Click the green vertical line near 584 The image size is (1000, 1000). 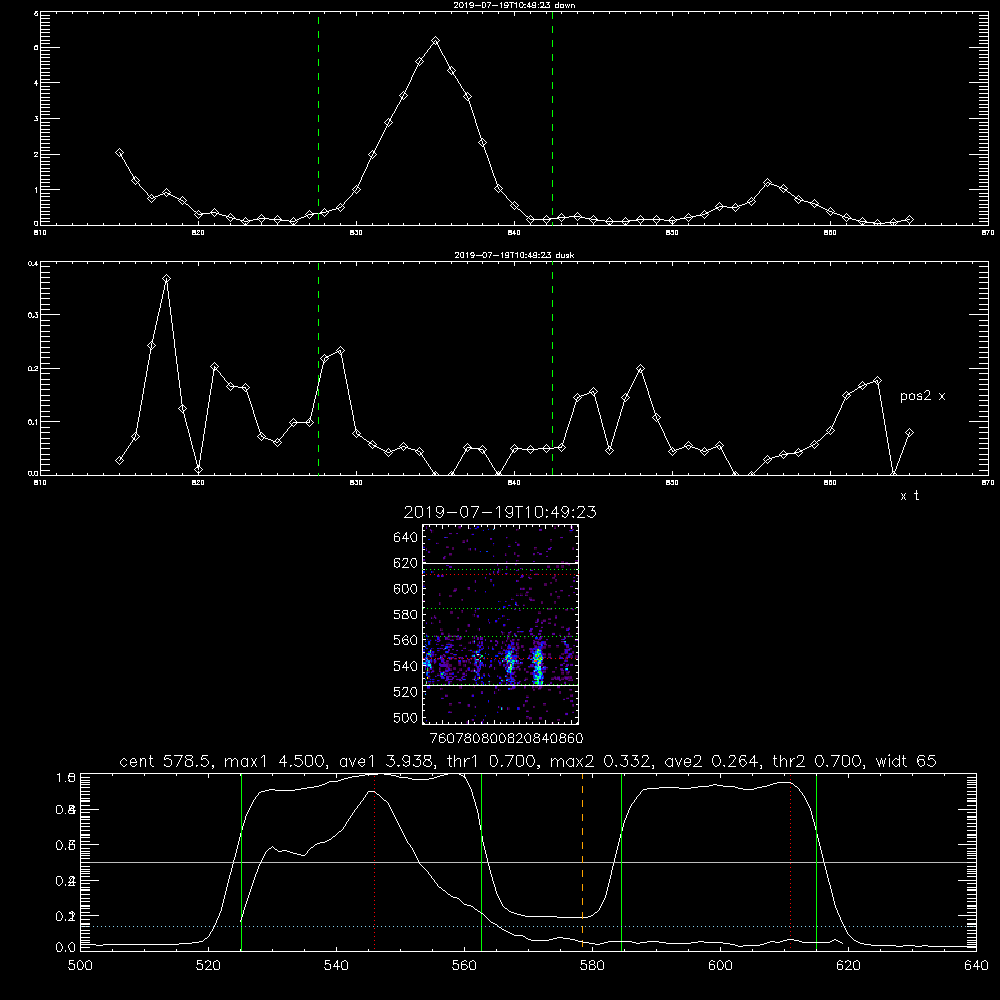[x=621, y=861]
